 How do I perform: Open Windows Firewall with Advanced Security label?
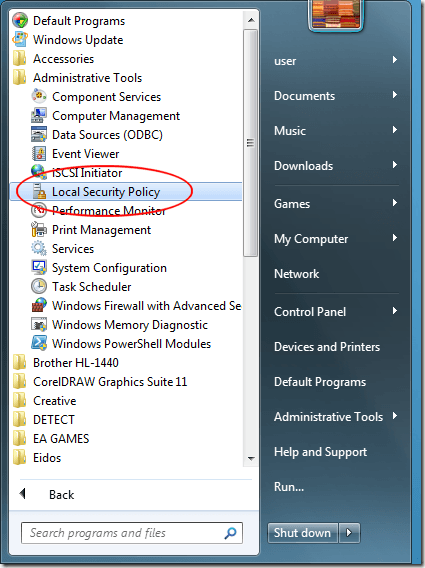click(x=146, y=306)
